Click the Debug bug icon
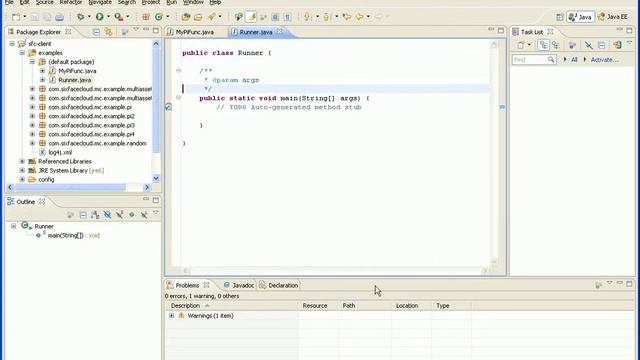Screen dimensions: 640x360 (x=80, y=17)
